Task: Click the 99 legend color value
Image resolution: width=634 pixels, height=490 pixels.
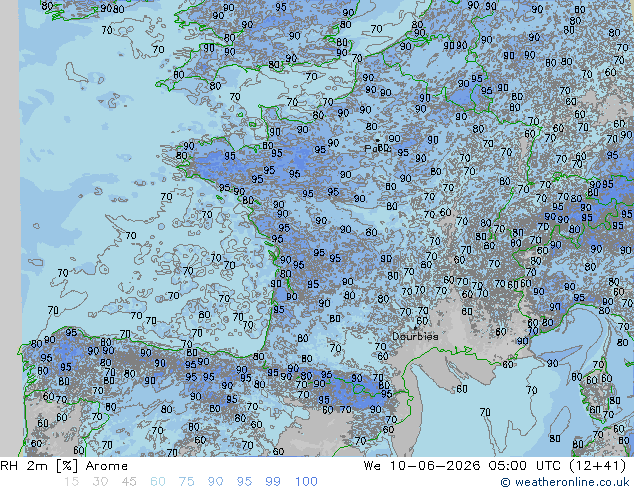Action: point(273,482)
